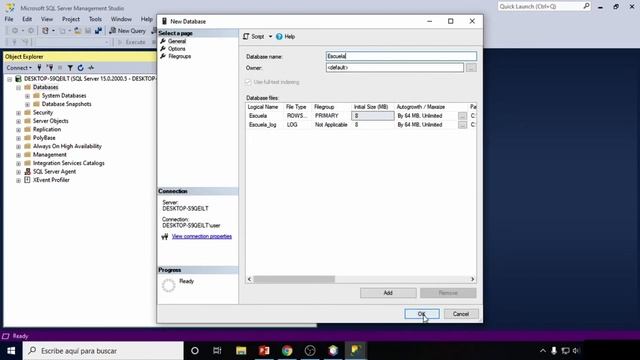Click the horizontal scrollbar in files grid

point(294,279)
